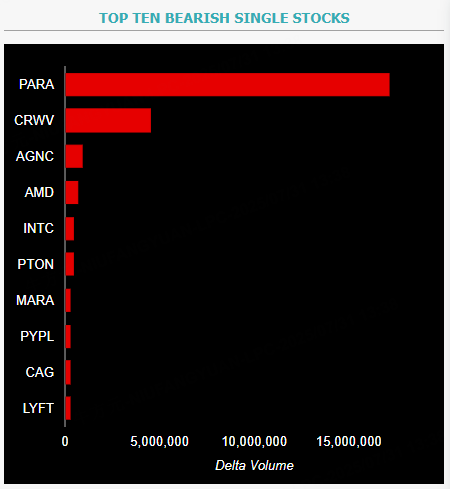Select the PYPL bar

click(x=68, y=336)
